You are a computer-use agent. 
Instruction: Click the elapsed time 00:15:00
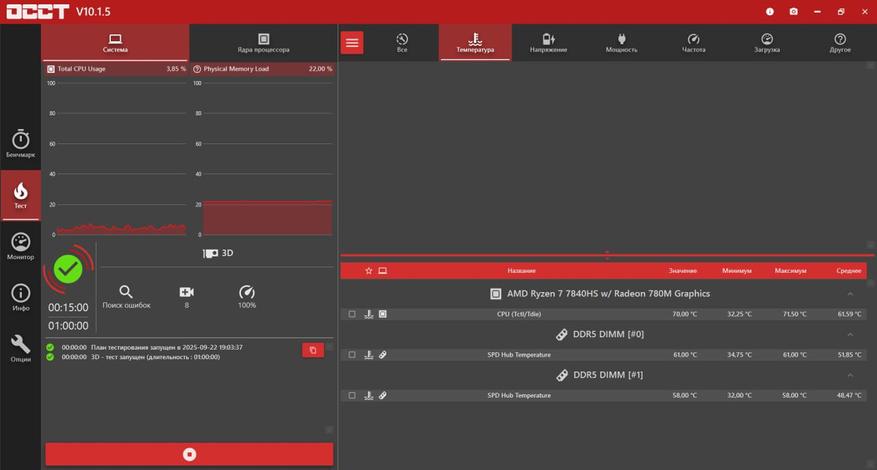click(x=68, y=308)
